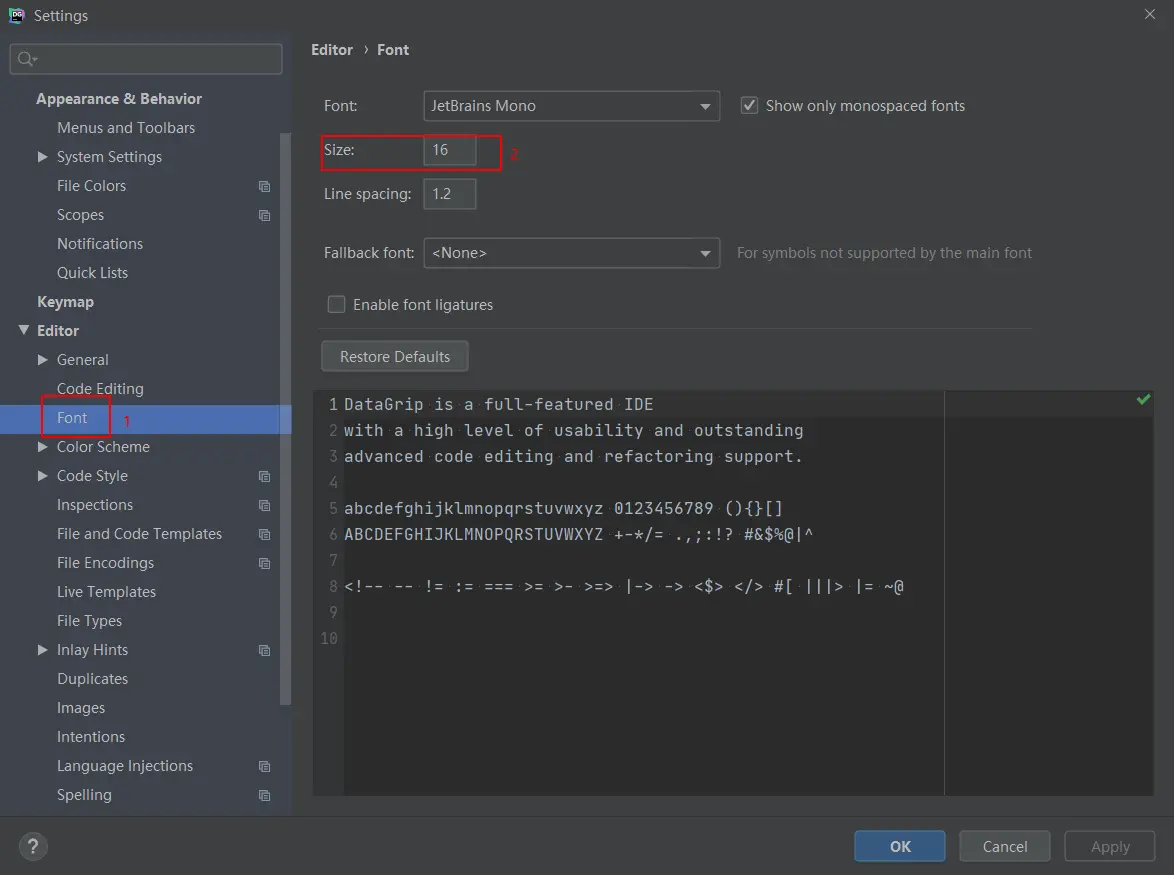Click the icon next to File Encodings
1174x875 pixels.
click(264, 564)
